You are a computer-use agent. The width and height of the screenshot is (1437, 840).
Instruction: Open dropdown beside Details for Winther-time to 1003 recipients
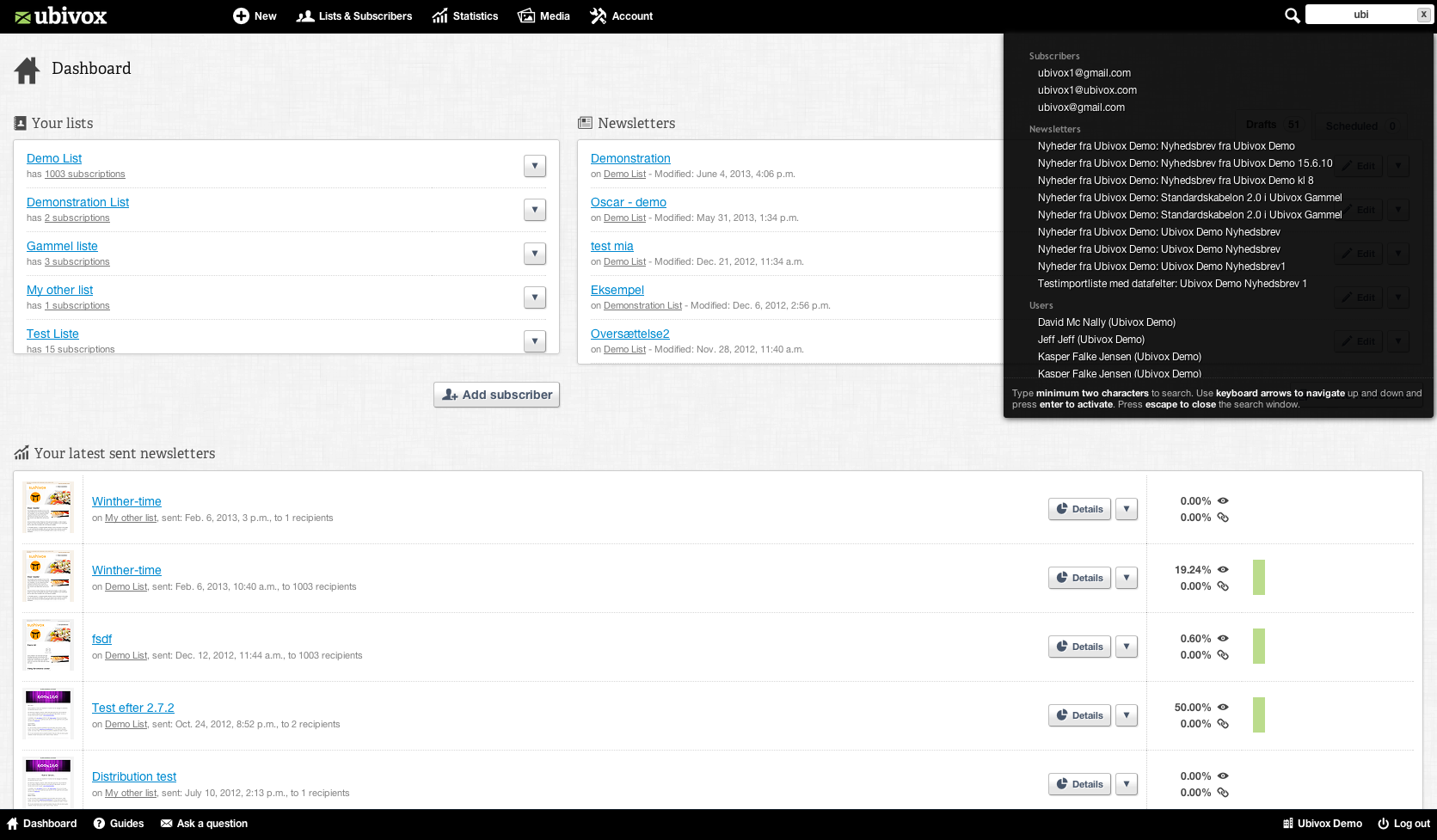(1127, 578)
